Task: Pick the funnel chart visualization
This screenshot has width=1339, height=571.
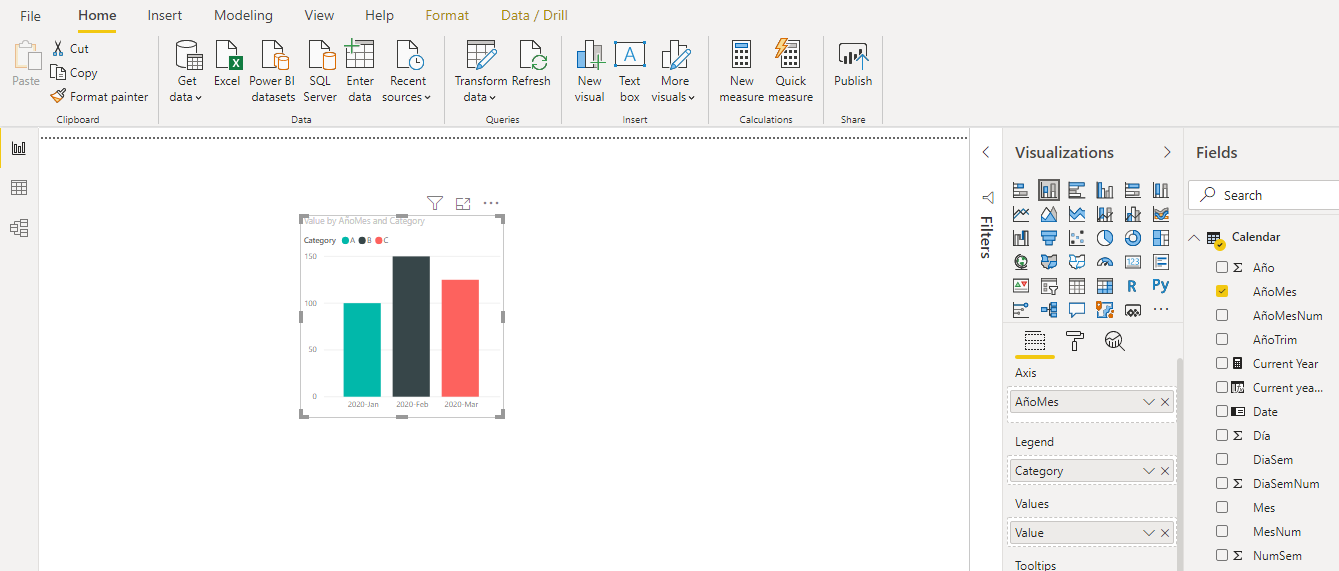Action: tap(1049, 237)
